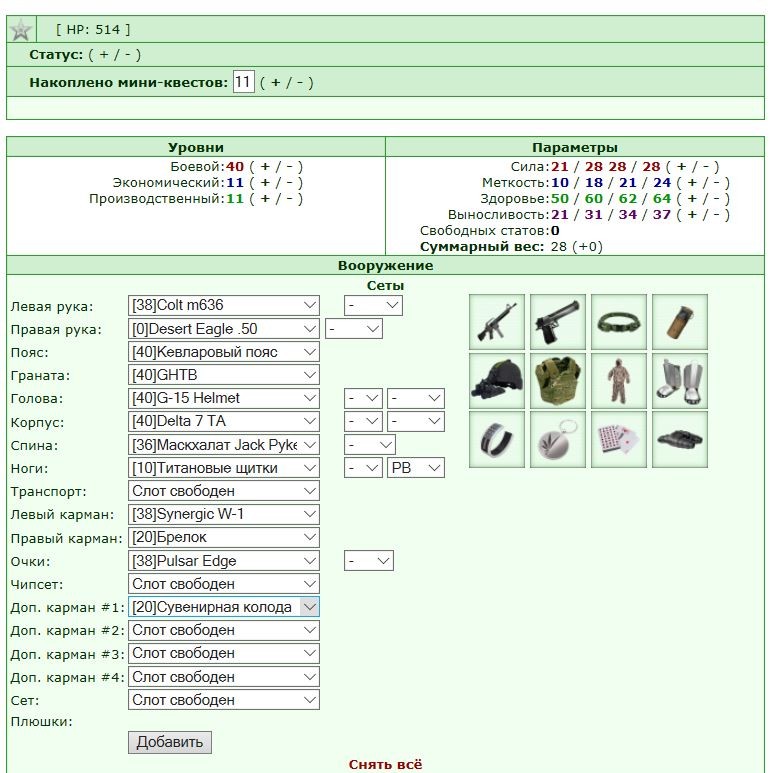Open the Граната GHTB dropdown
Viewport: 776px width, 773px height.
click(x=224, y=375)
